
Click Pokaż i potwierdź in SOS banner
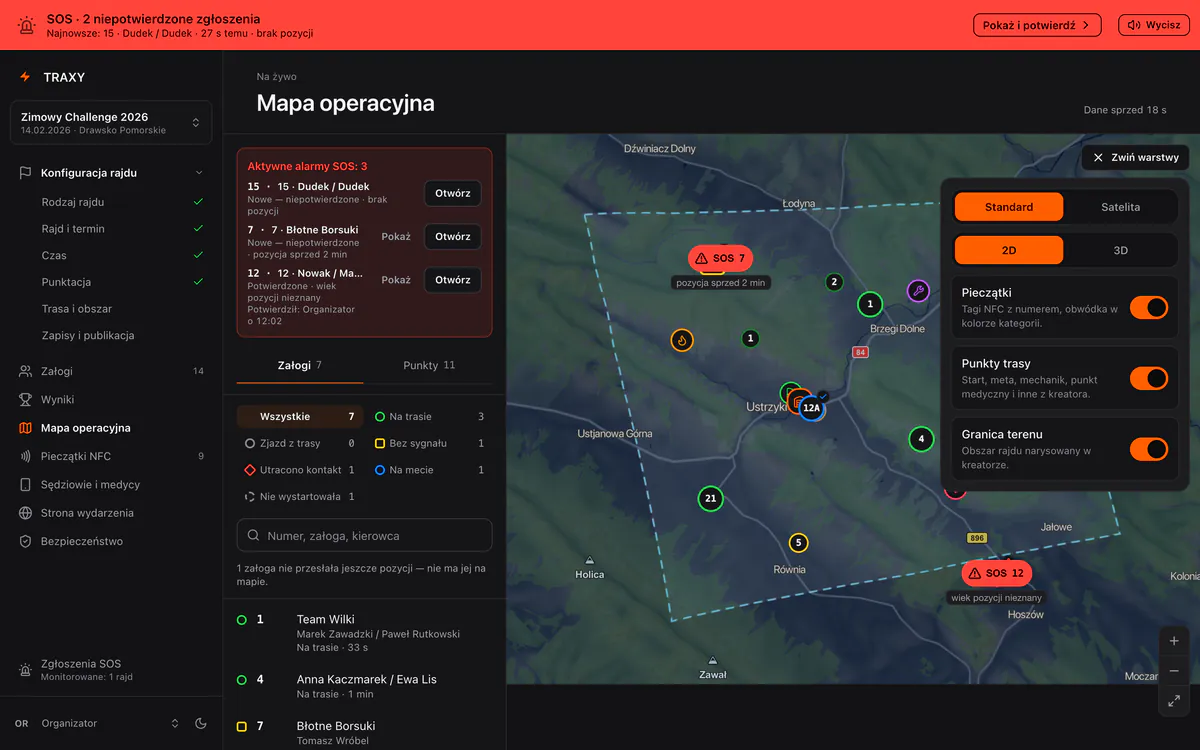(1037, 25)
